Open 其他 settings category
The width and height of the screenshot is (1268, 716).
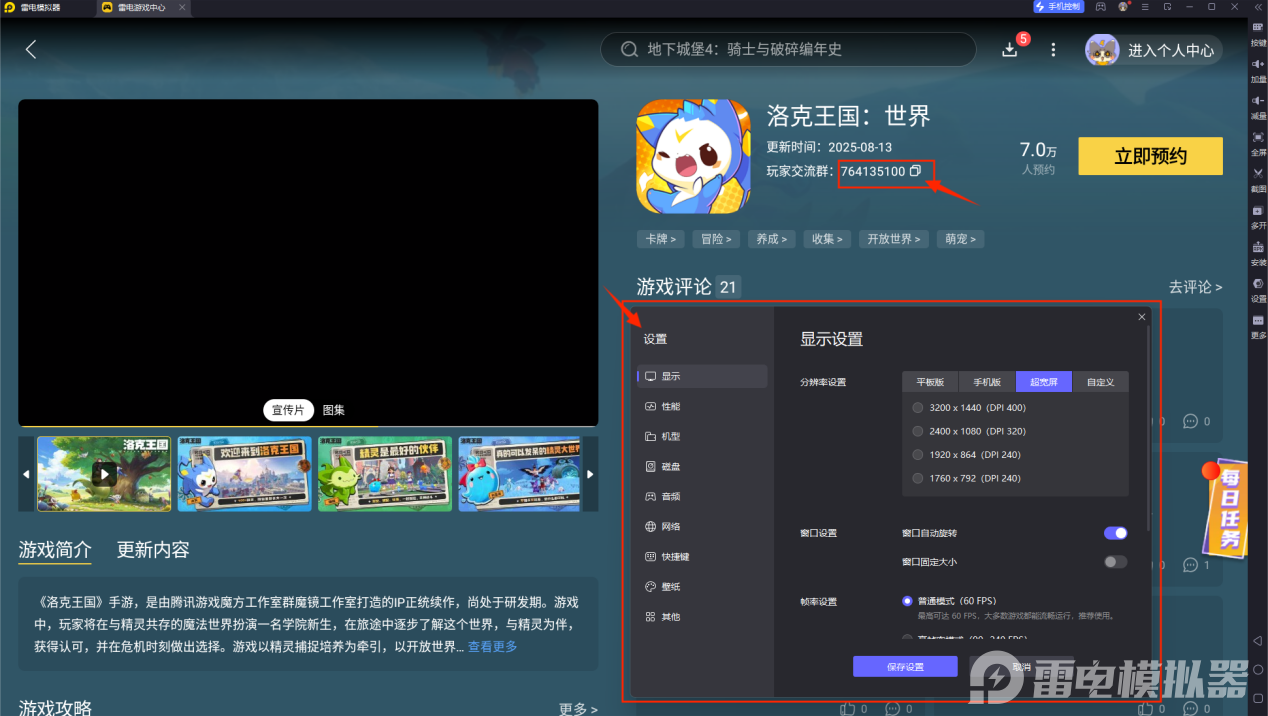(703, 616)
